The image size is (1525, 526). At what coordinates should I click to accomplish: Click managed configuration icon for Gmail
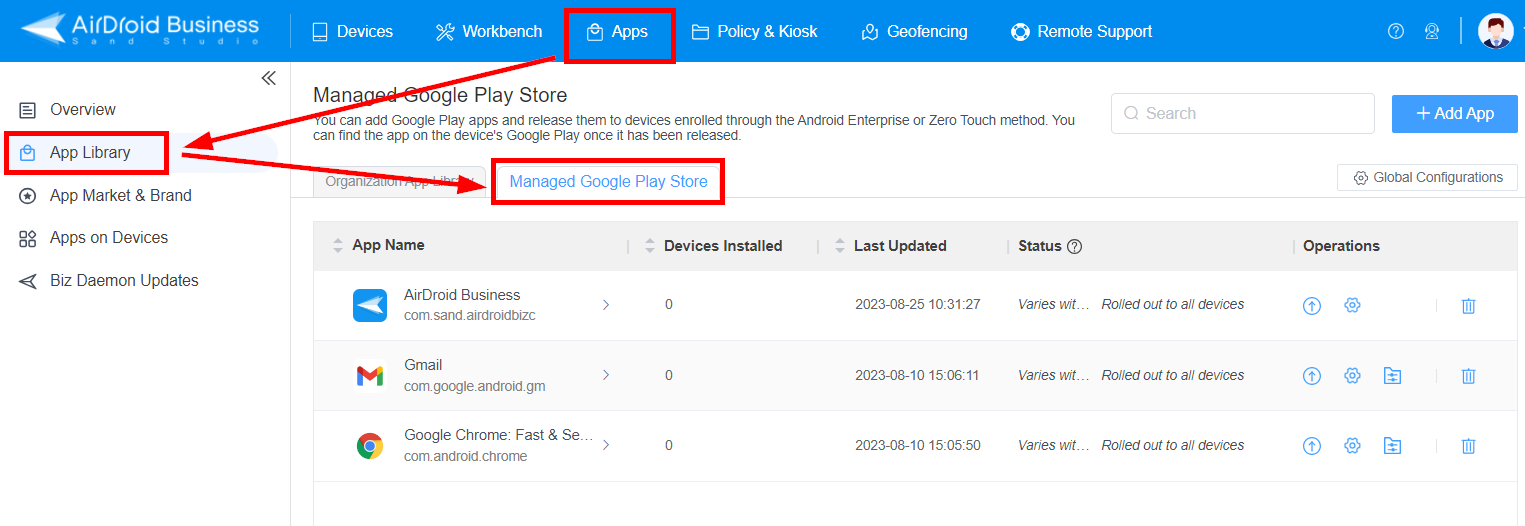[1392, 376]
